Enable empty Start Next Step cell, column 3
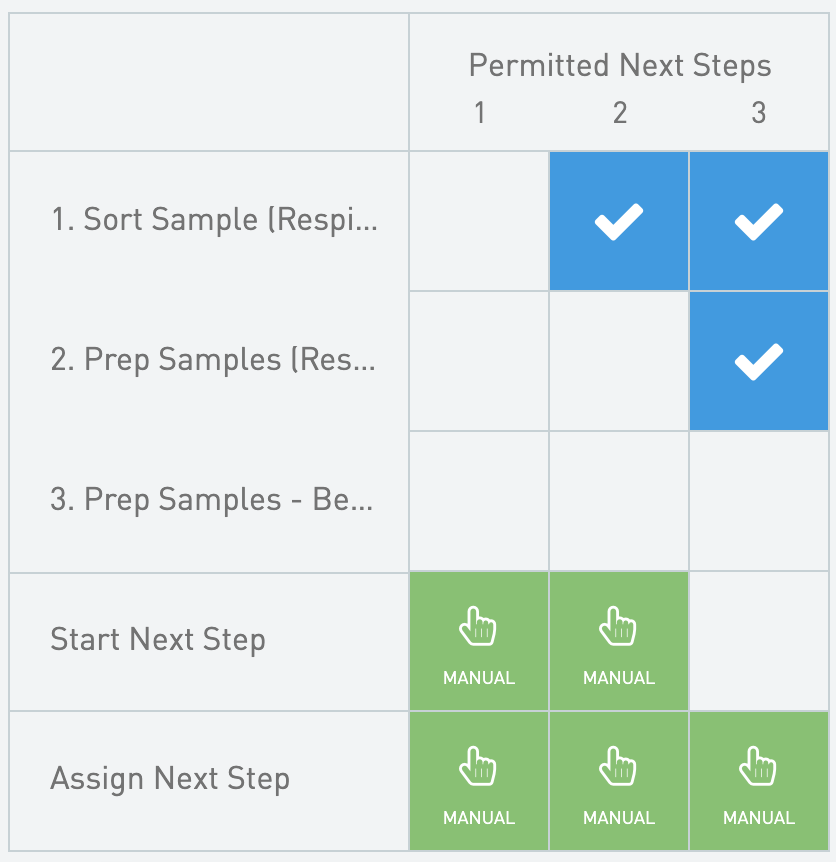This screenshot has height=862, width=836. click(759, 641)
